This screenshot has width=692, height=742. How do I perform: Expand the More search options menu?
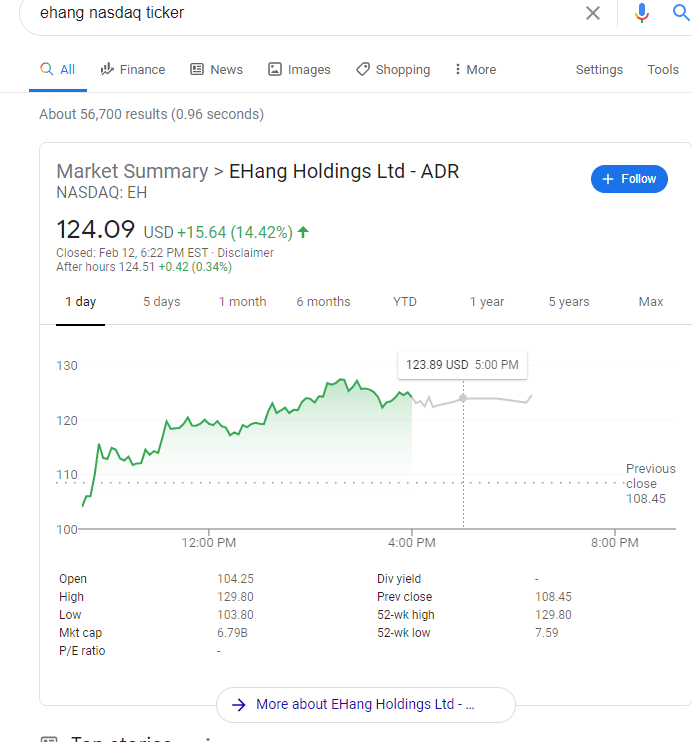474,70
